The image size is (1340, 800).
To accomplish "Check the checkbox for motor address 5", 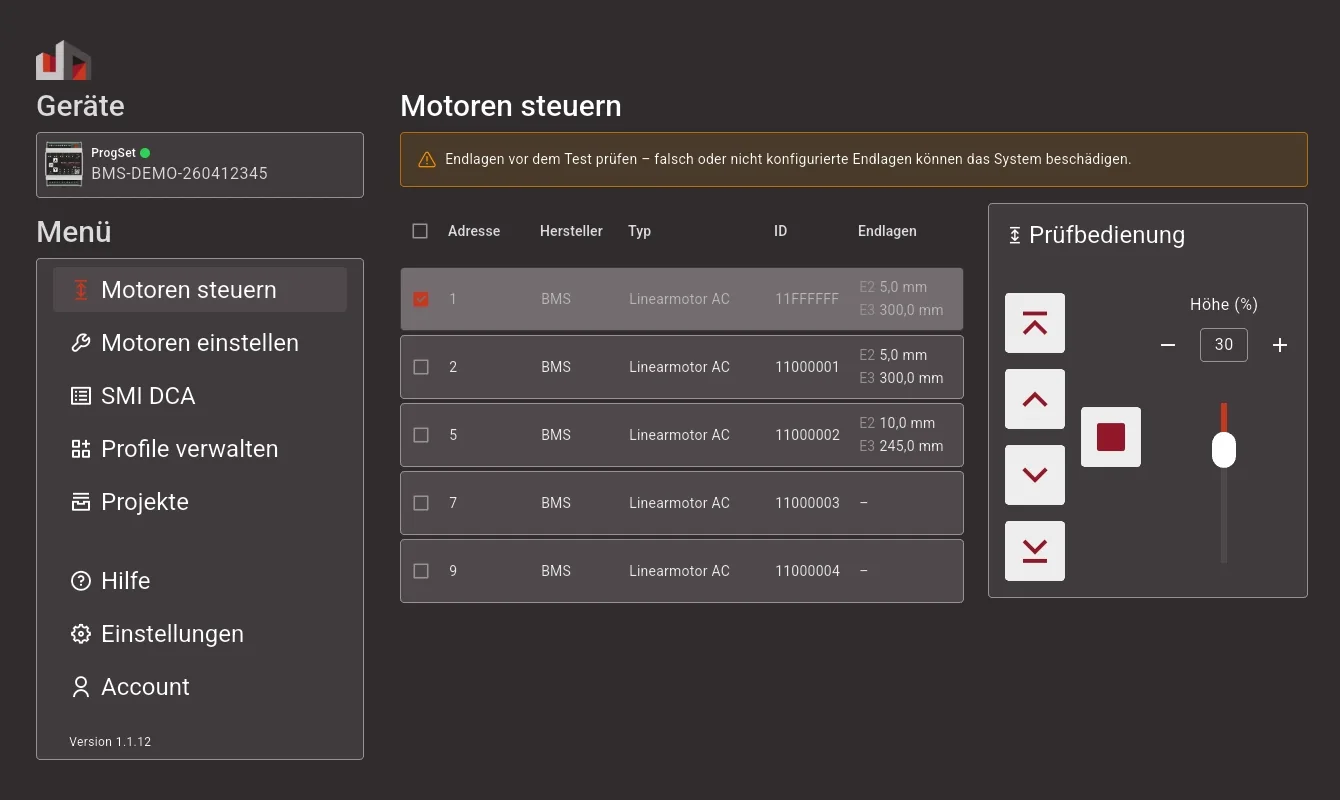I will (x=420, y=435).
